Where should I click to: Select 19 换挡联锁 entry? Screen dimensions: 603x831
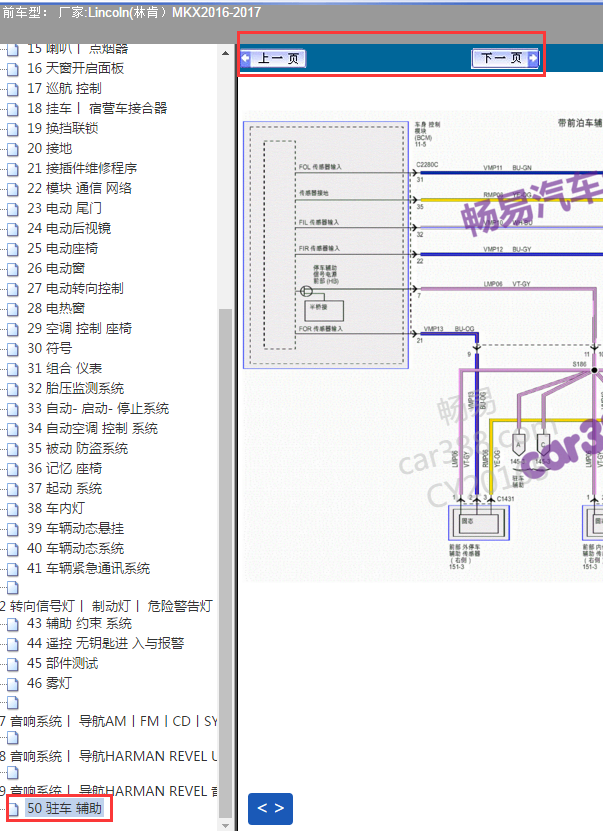pos(63,128)
